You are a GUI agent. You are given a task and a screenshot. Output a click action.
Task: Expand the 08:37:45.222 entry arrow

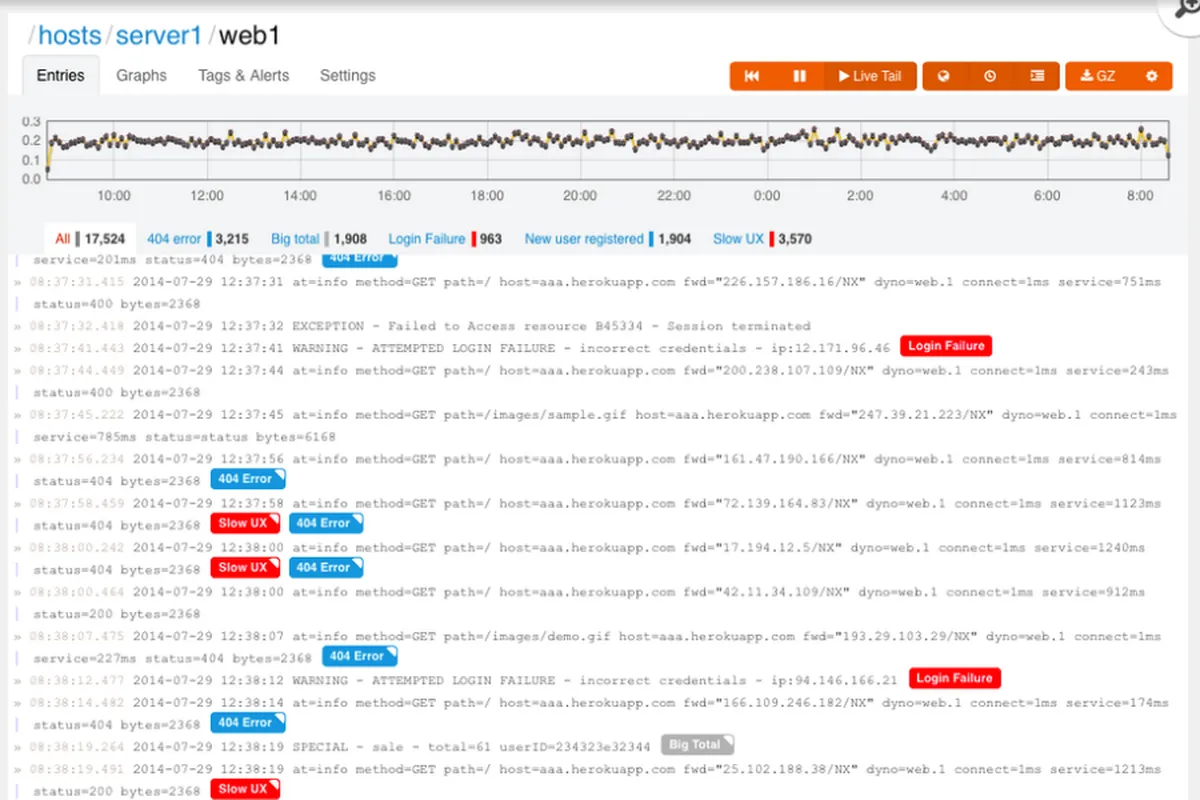pos(17,414)
